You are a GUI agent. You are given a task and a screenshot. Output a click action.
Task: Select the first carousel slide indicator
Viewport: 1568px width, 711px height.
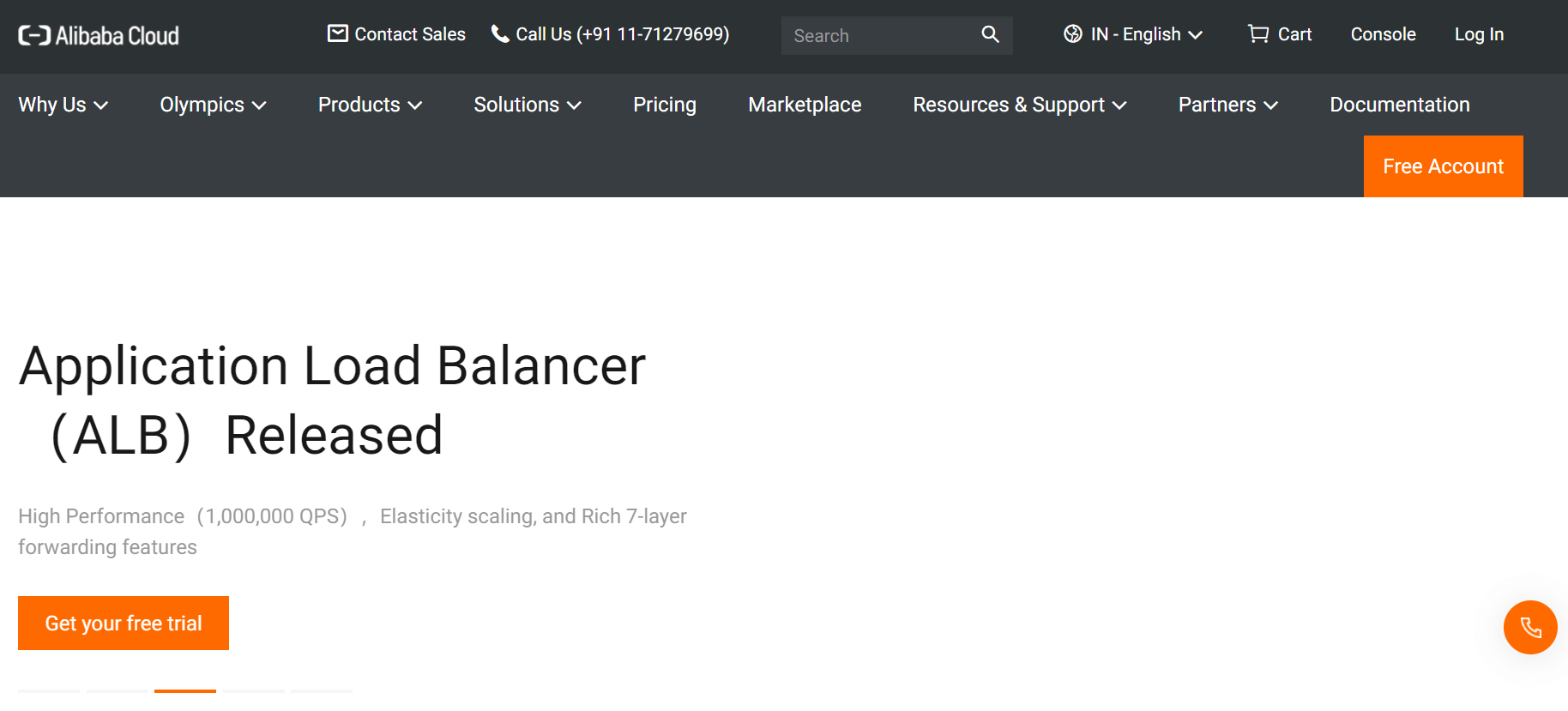click(x=49, y=690)
